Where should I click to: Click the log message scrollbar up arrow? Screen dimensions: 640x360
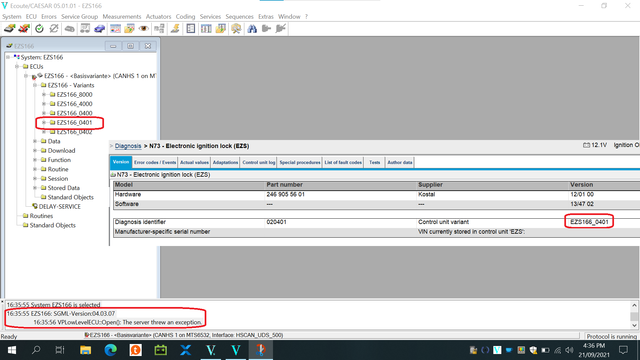634,305
